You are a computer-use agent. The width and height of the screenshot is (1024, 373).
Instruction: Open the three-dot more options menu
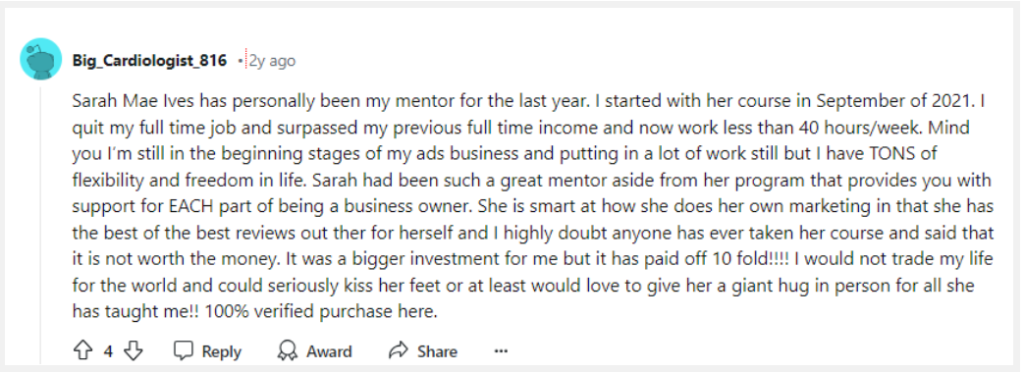click(501, 351)
